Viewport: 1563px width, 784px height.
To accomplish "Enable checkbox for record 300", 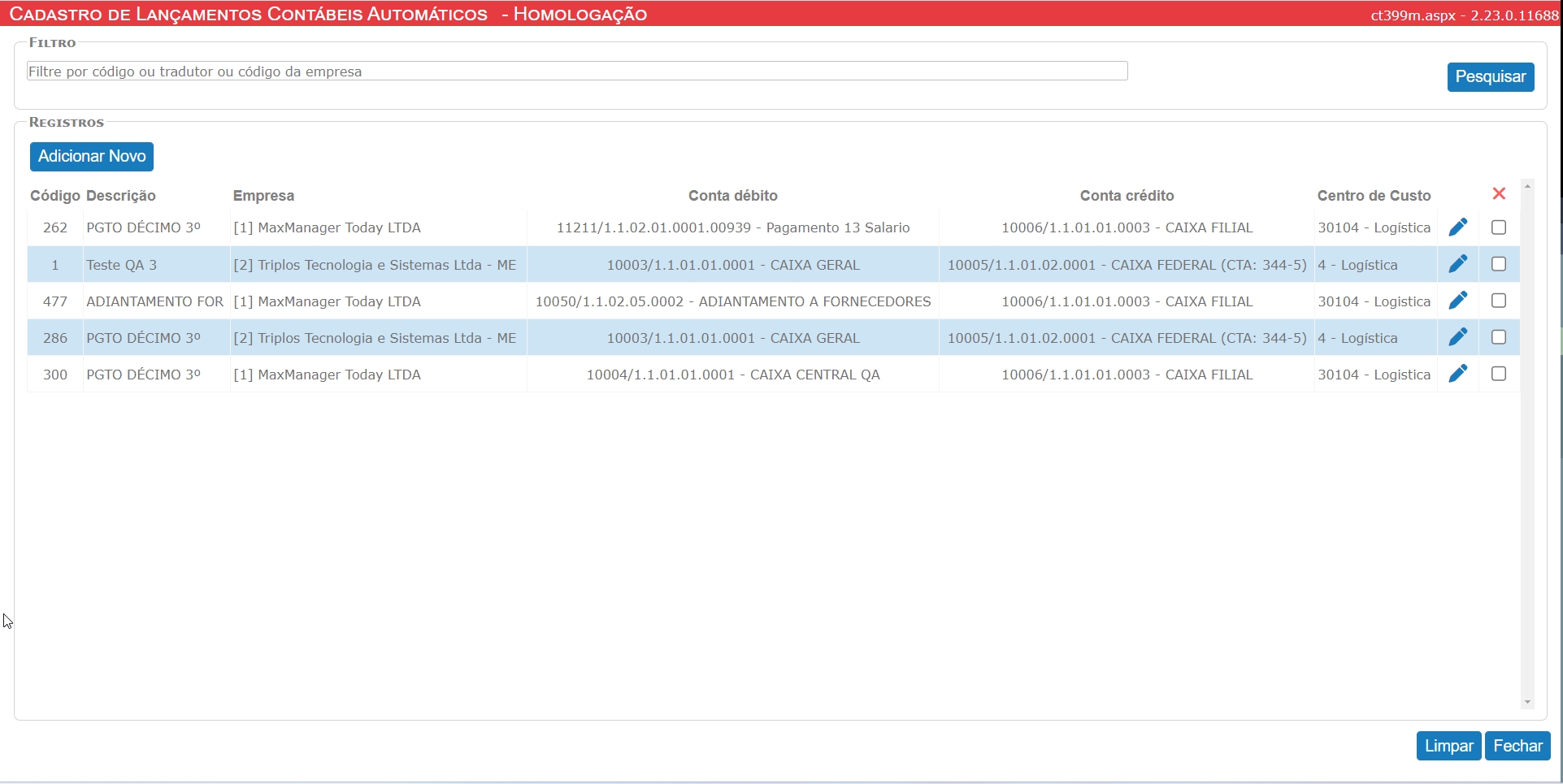I will tap(1499, 374).
